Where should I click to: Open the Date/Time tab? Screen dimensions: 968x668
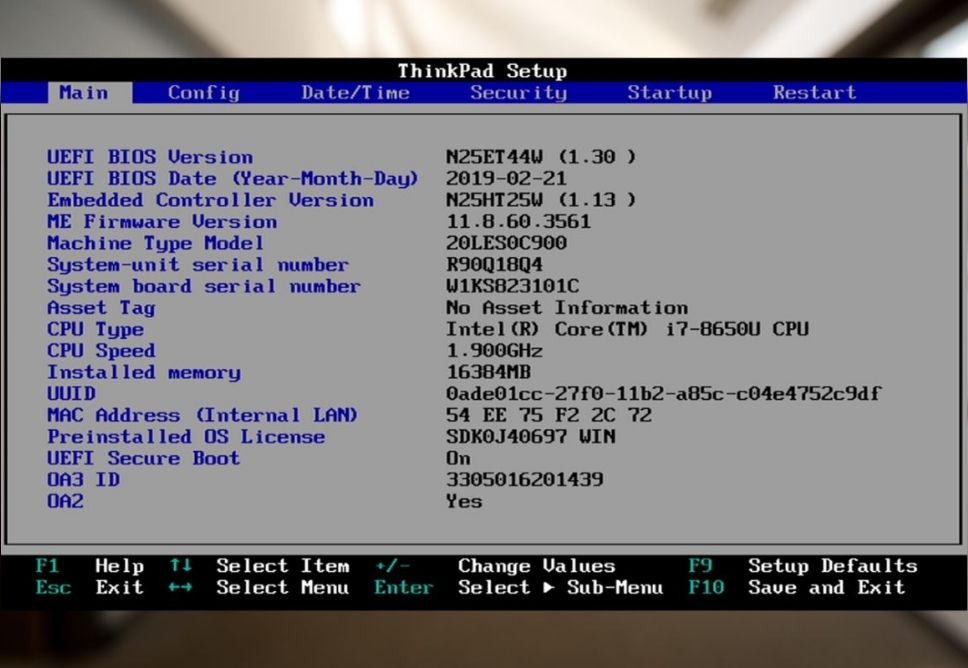click(355, 93)
